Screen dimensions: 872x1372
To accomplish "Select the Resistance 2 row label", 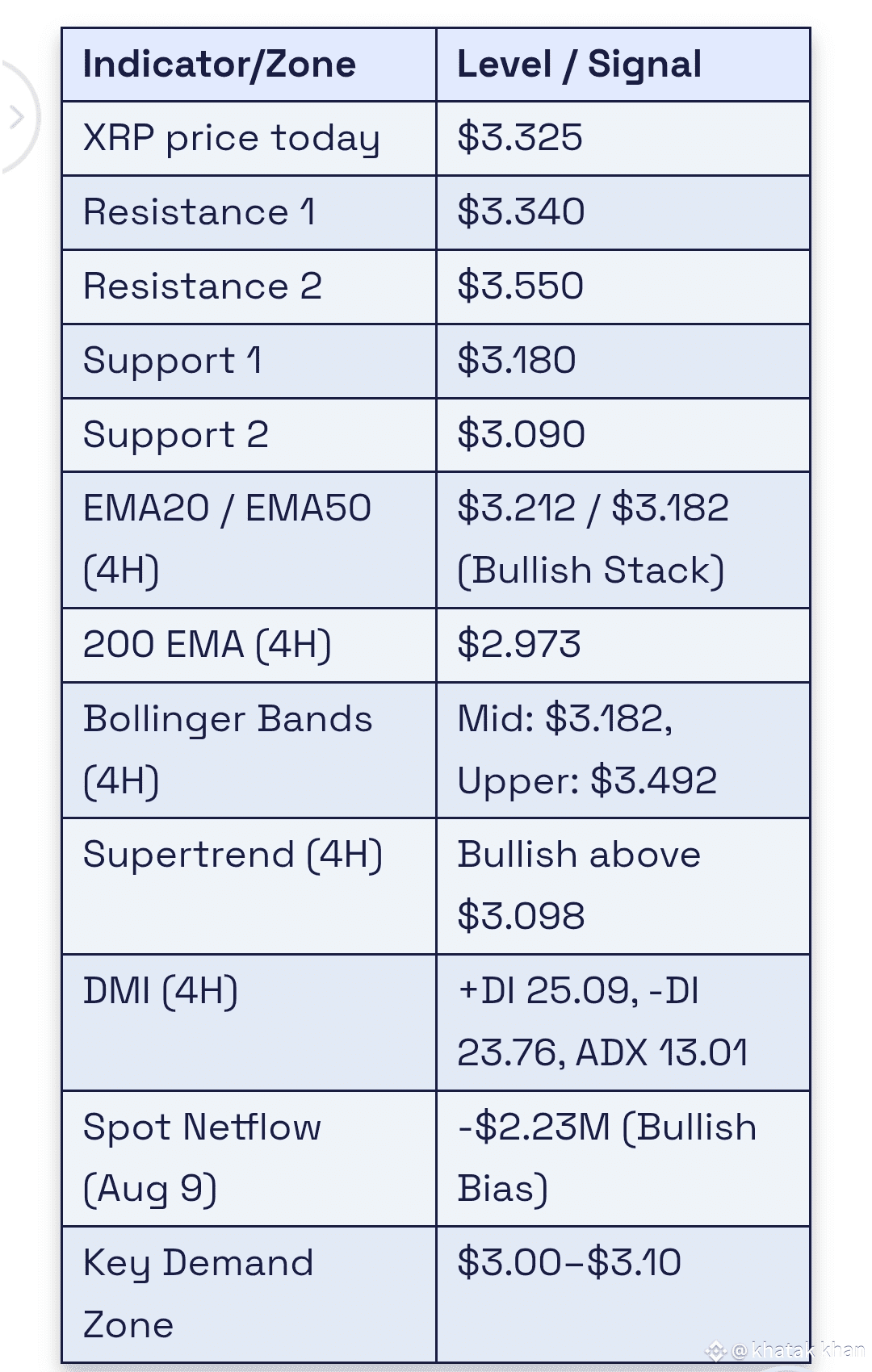I will click(203, 287).
